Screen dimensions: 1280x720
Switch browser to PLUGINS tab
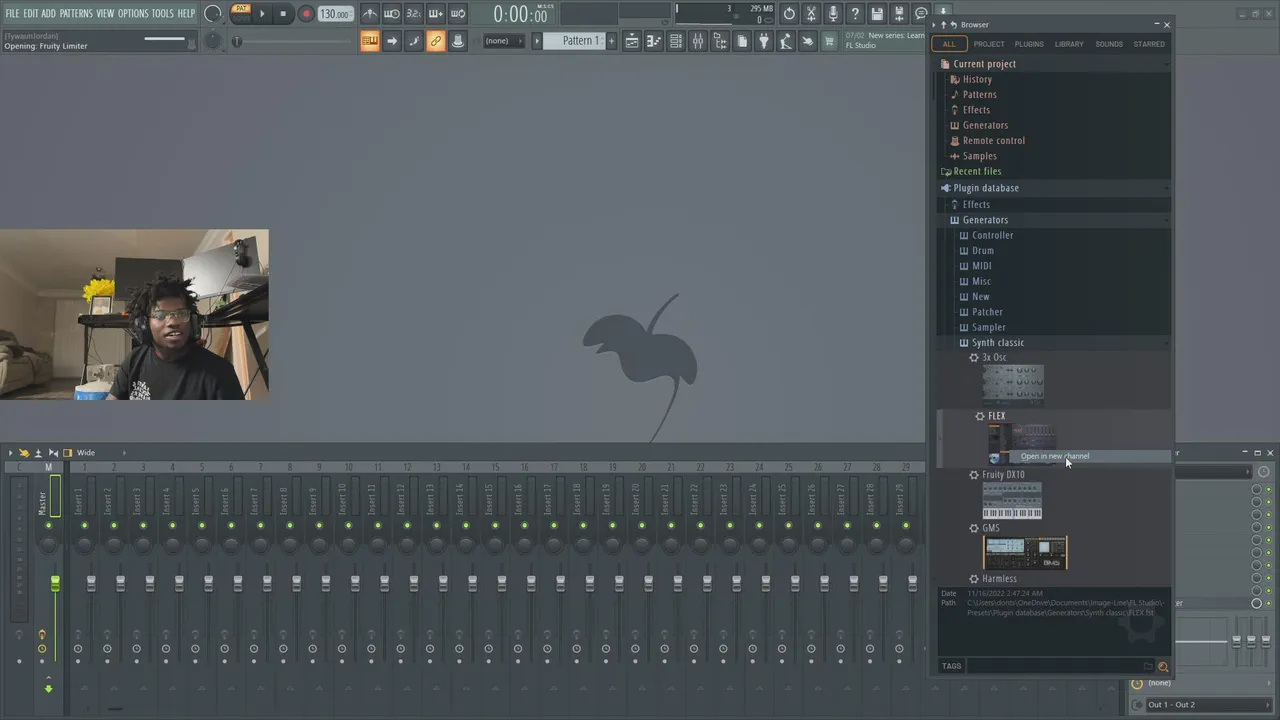(x=1029, y=44)
